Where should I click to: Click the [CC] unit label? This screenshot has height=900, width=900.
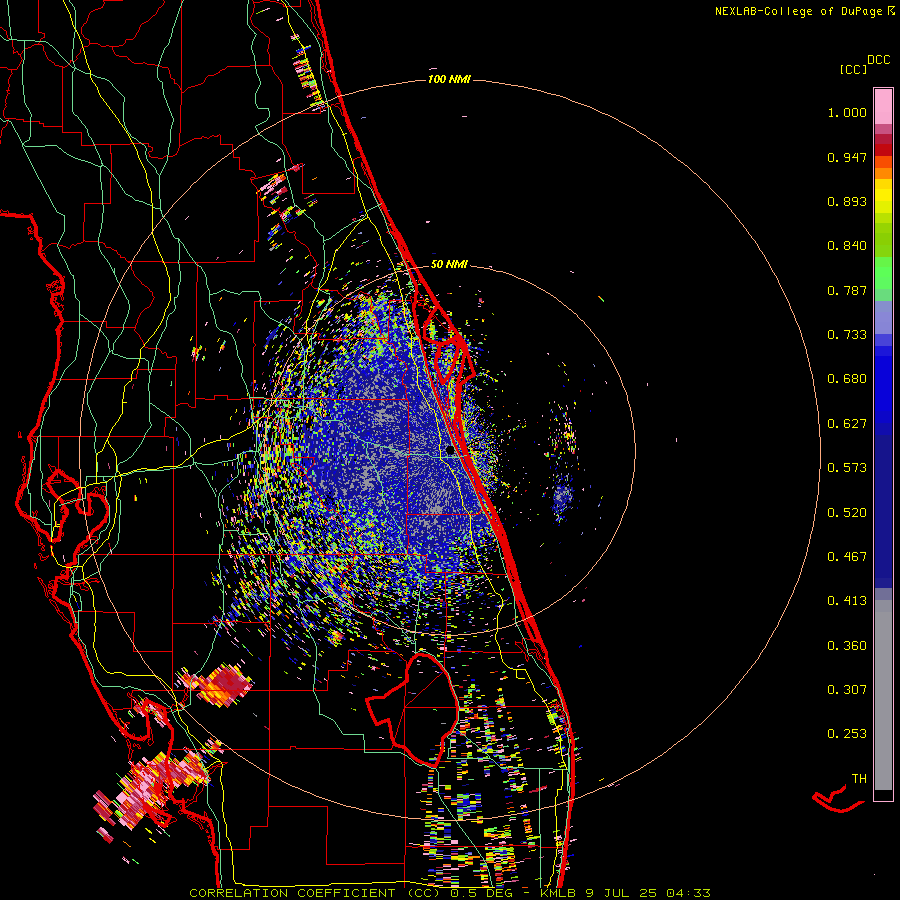tap(854, 69)
